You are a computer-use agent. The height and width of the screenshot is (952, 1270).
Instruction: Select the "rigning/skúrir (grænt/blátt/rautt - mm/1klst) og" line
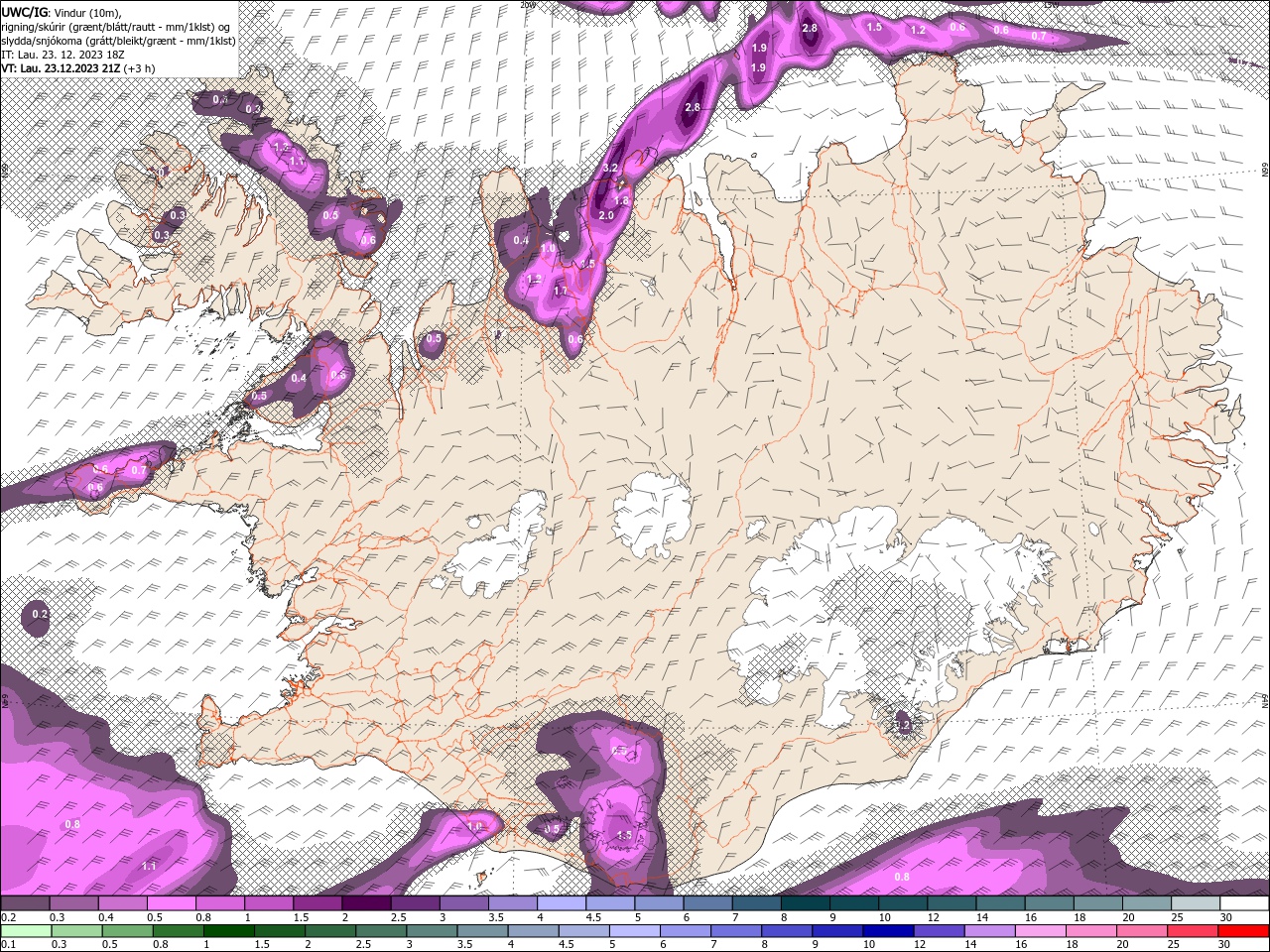pyautogui.click(x=117, y=27)
